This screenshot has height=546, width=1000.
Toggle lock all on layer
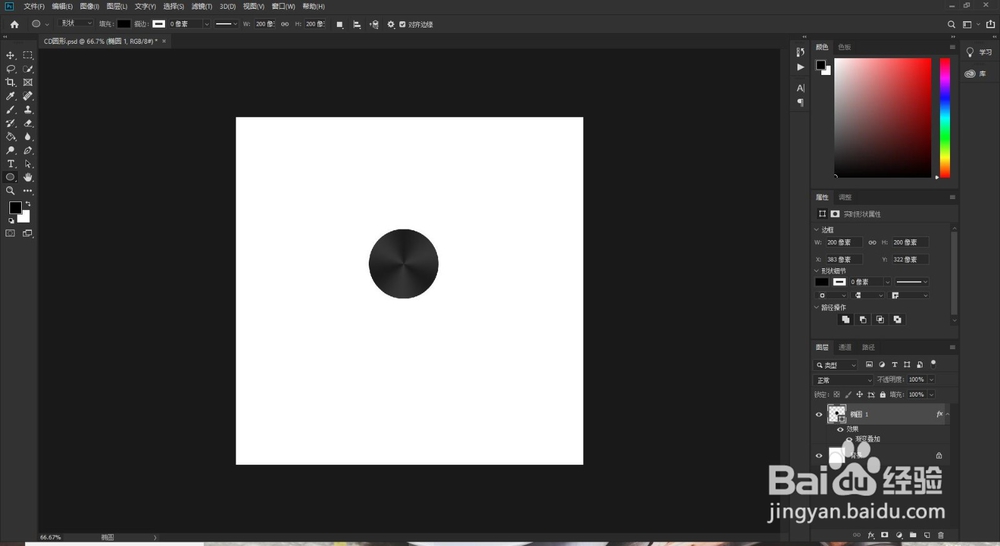[x=883, y=395]
